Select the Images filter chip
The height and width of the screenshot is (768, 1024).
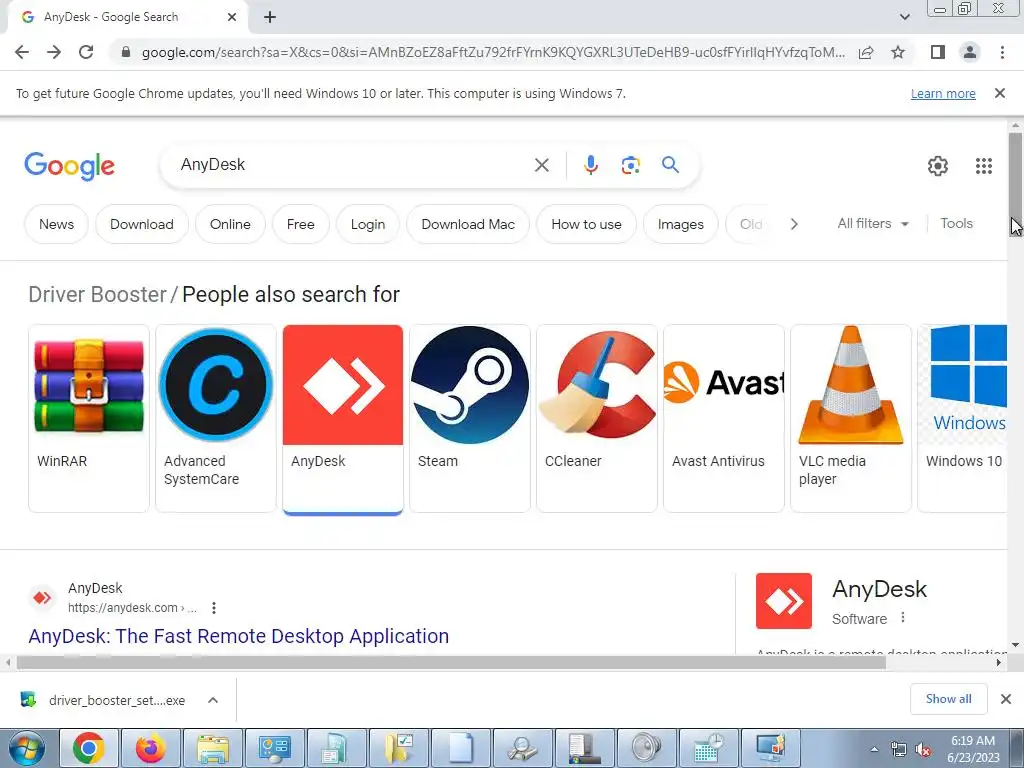point(680,224)
